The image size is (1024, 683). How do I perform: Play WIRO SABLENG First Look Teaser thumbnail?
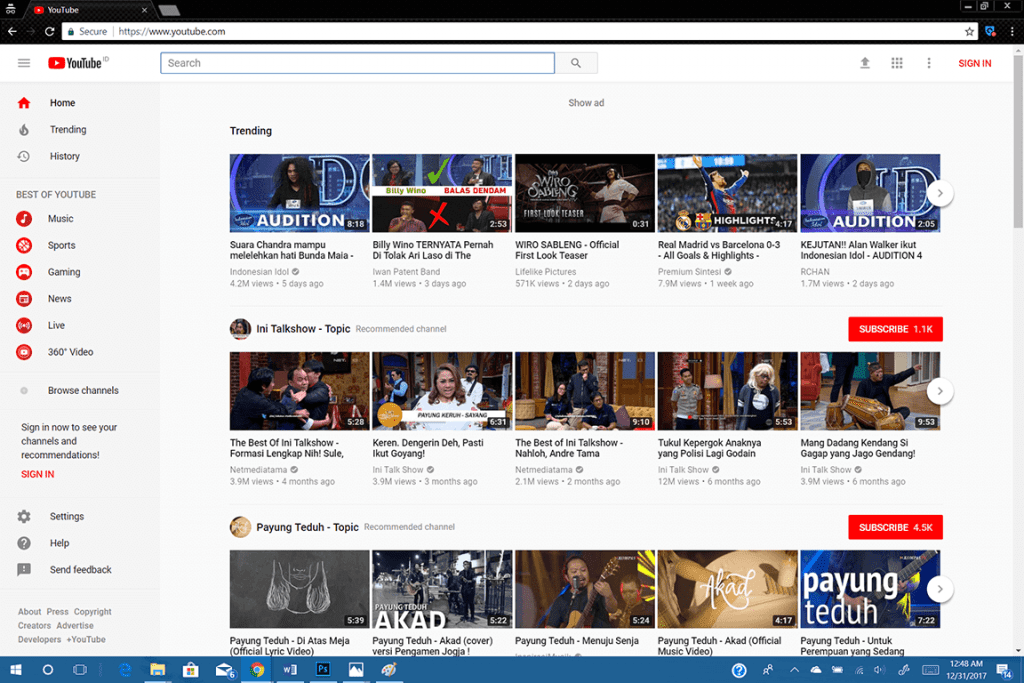click(x=584, y=193)
